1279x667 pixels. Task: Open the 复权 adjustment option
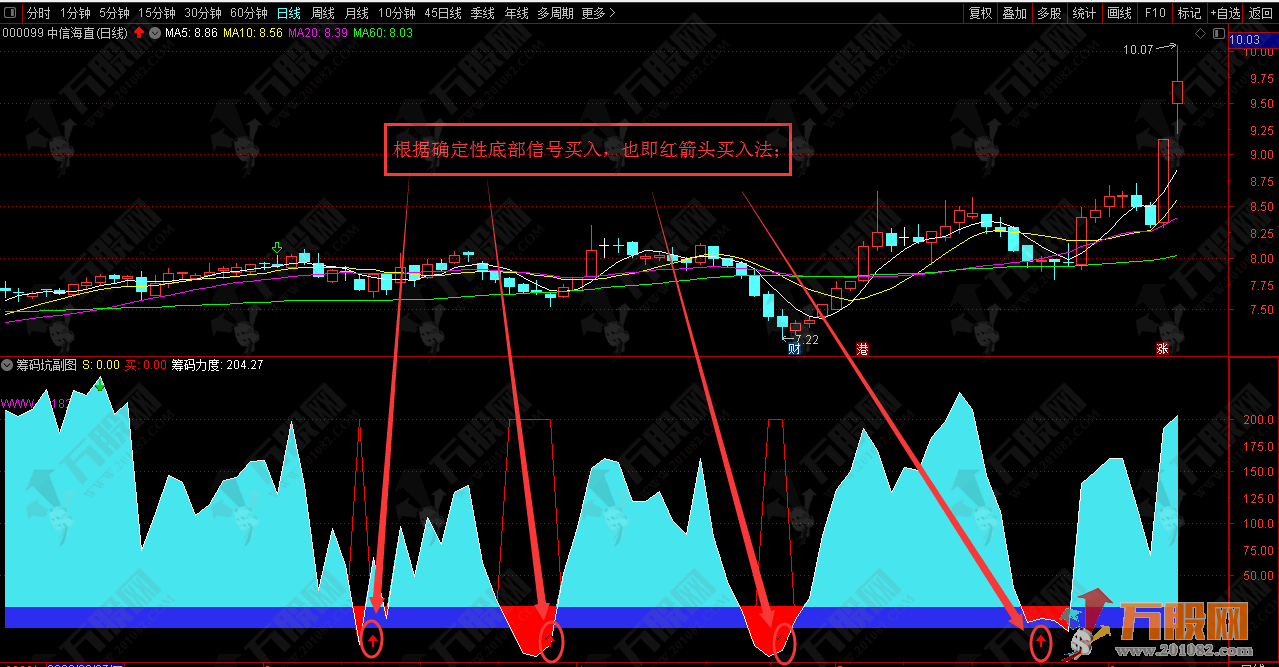coord(981,13)
